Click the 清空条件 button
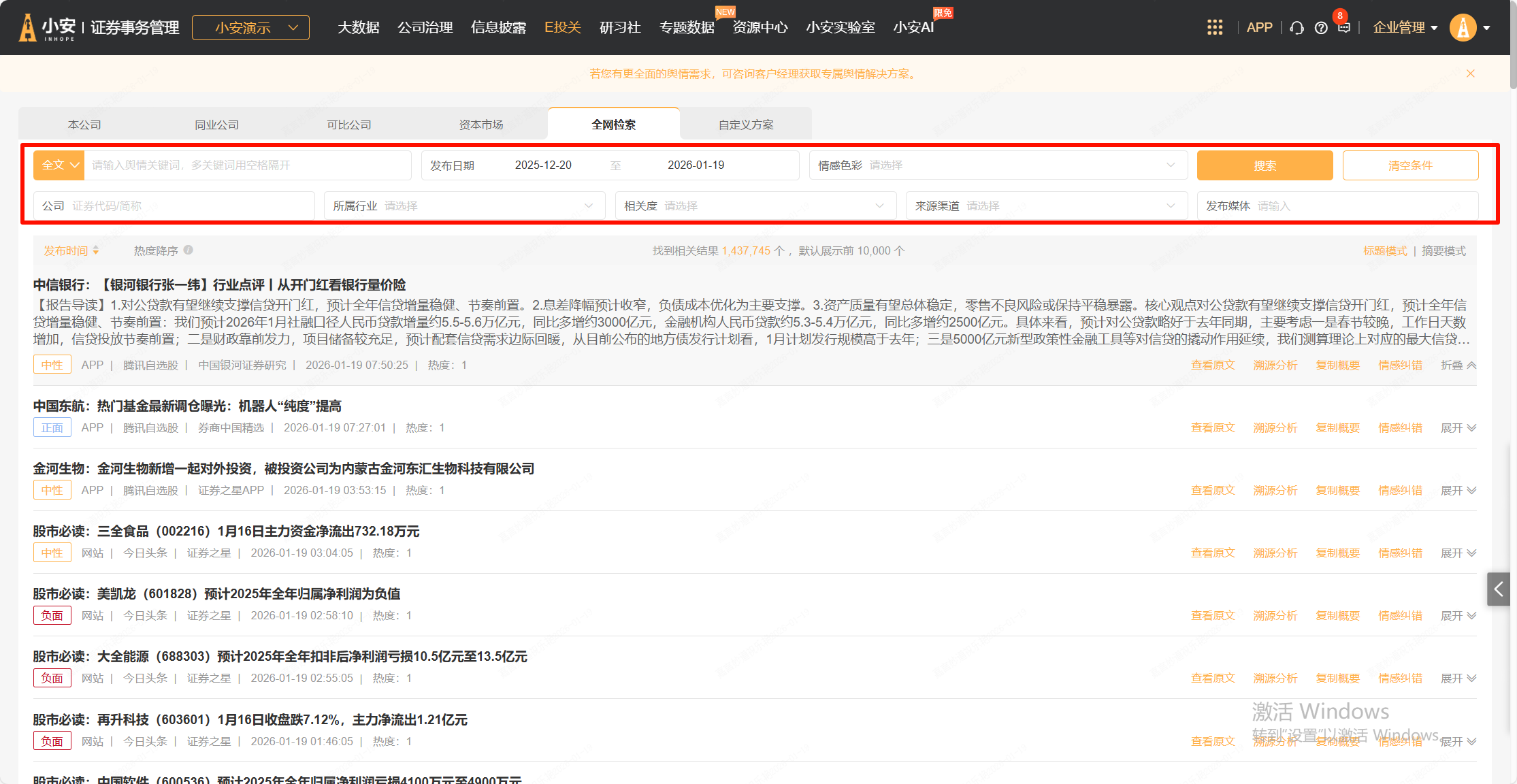Screen dimensions: 1517x784 pos(1410,165)
